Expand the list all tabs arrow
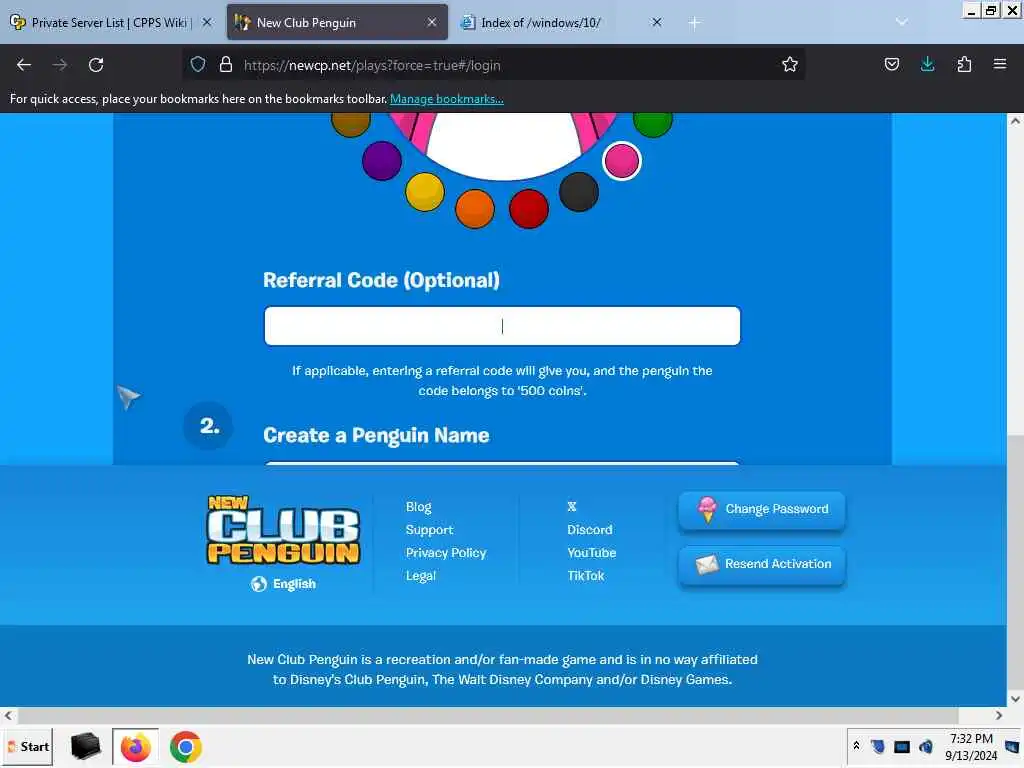The image size is (1024, 768). 902,22
